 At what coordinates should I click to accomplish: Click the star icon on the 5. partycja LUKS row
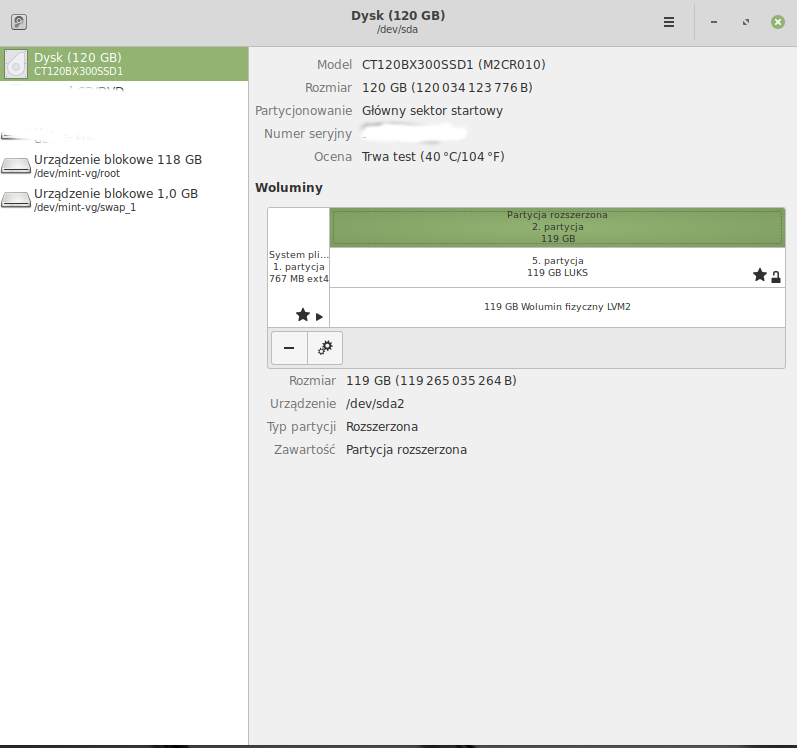coord(759,275)
